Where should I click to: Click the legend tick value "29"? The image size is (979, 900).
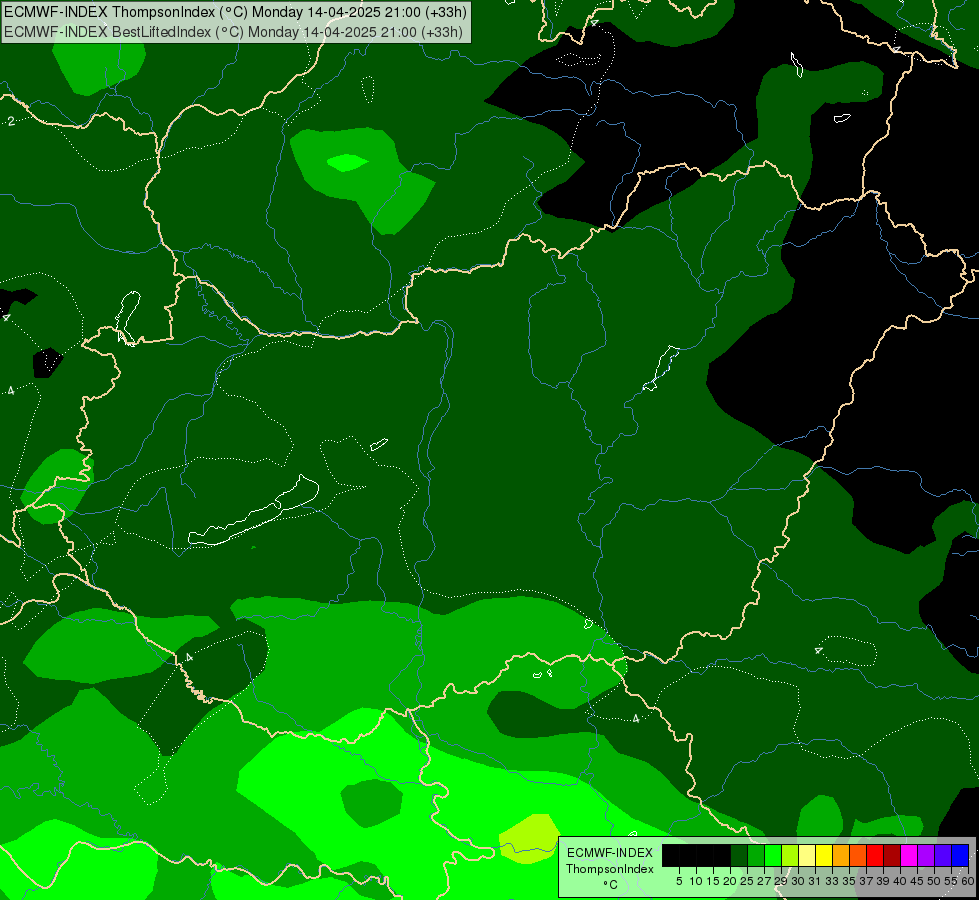[781, 881]
